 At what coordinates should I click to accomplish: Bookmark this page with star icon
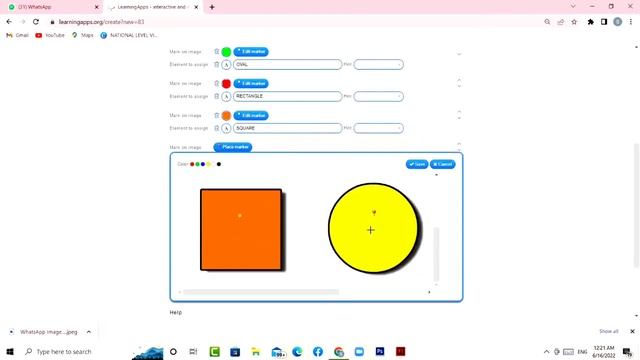coord(574,22)
